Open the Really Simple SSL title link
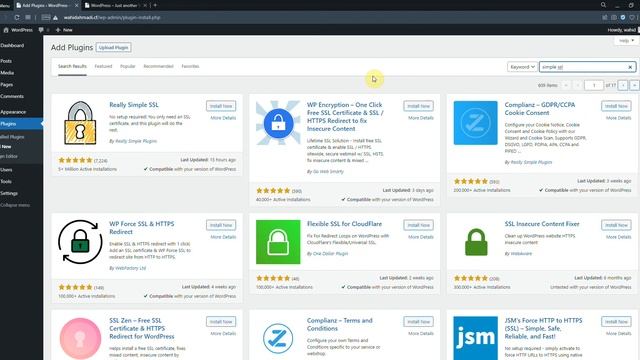This screenshot has height=360, width=640. (134, 105)
